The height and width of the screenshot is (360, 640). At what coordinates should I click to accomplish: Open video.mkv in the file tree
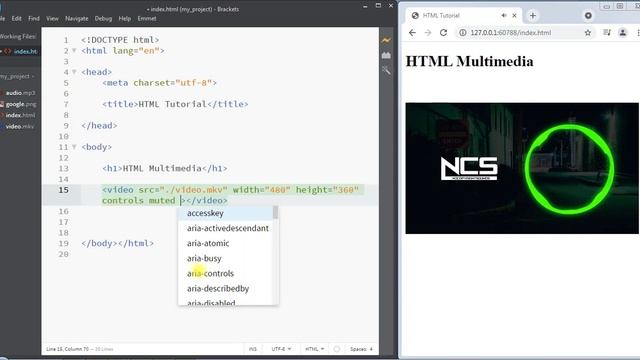20,127
